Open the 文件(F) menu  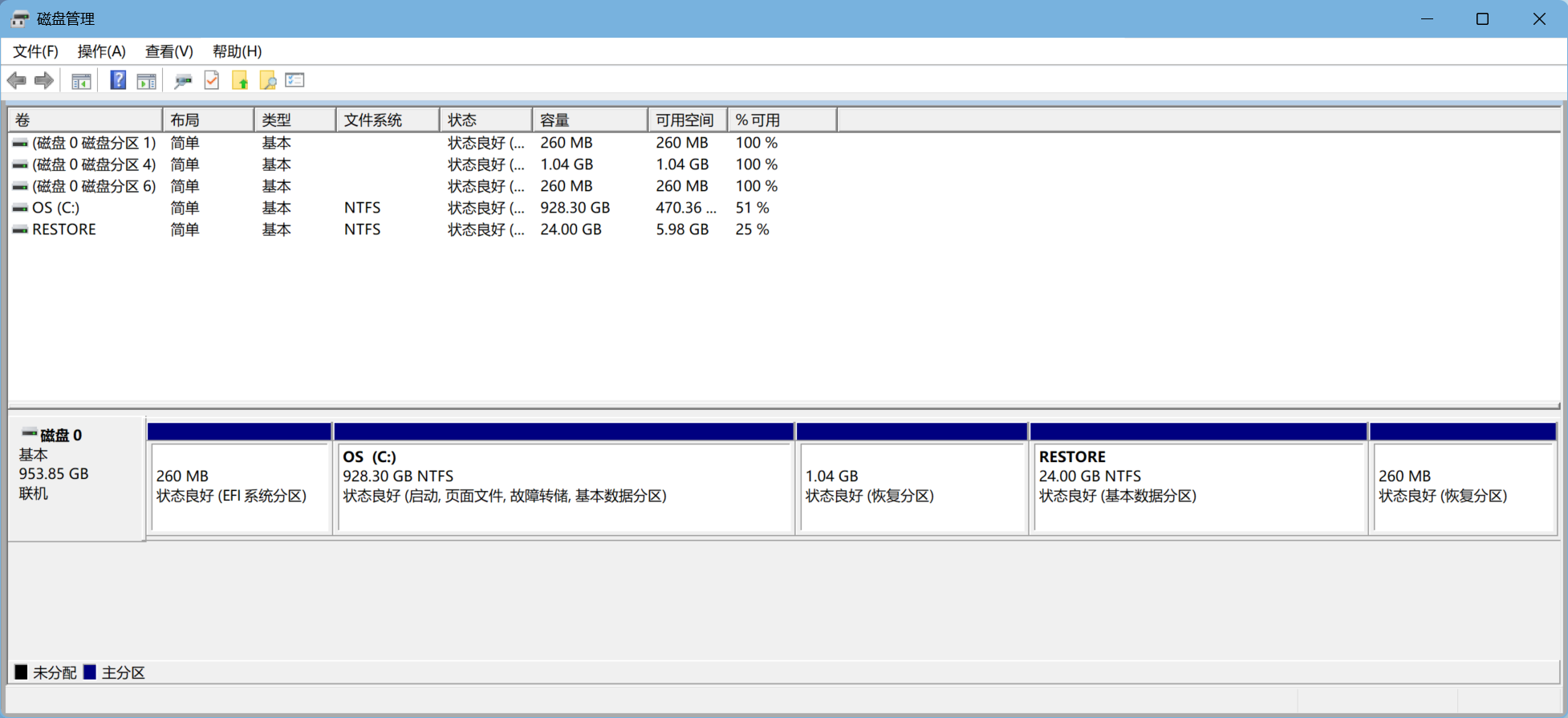[35, 51]
